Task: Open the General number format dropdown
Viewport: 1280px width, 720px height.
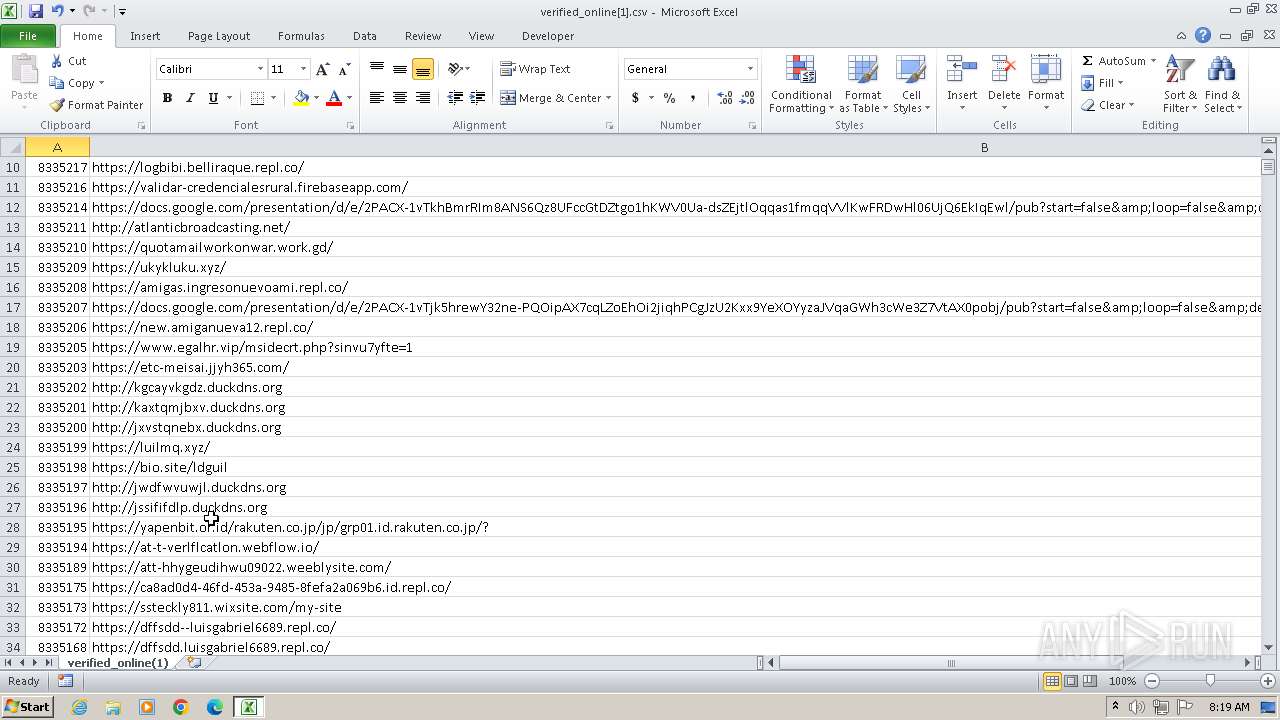Action: point(750,69)
